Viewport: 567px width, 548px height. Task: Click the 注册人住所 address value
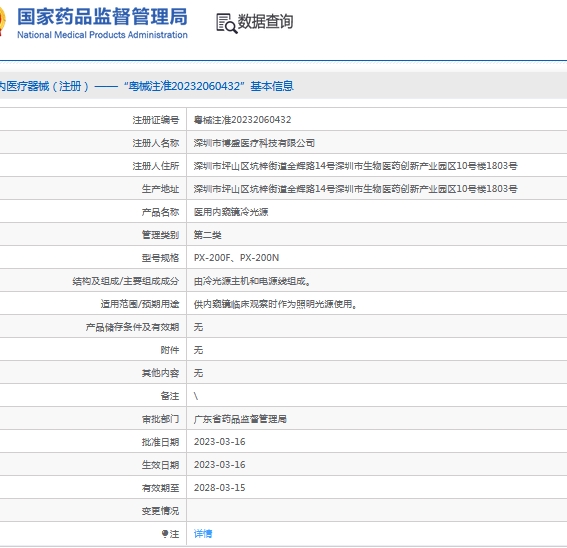(355, 166)
